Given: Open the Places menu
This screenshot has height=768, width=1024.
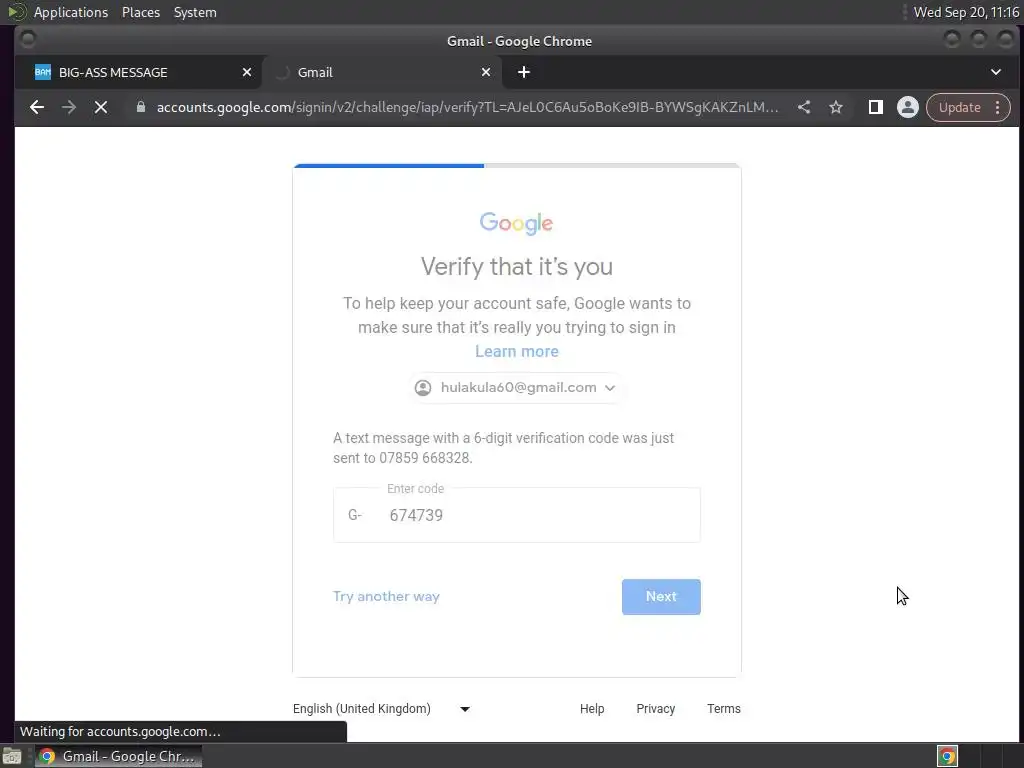Looking at the screenshot, I should (x=140, y=12).
